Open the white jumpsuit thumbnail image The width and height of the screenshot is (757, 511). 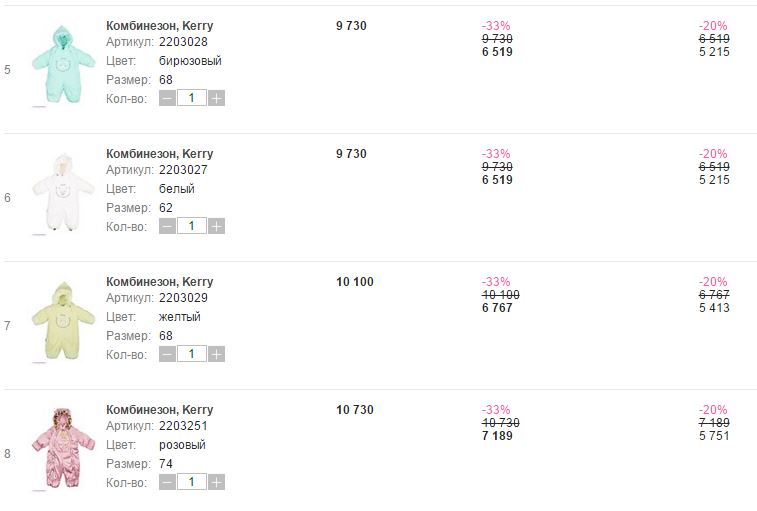click(x=63, y=192)
